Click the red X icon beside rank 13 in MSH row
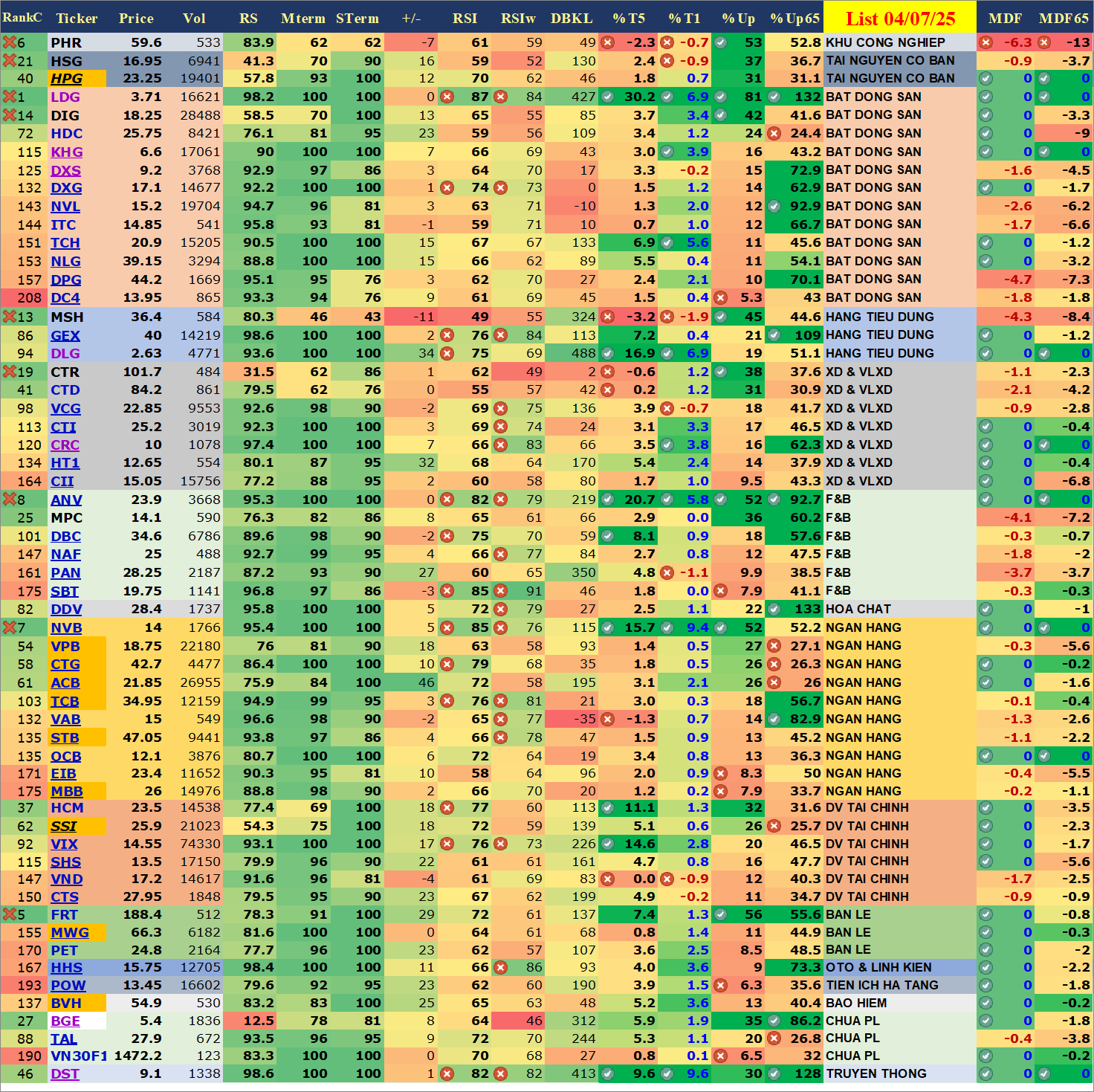The width and height of the screenshot is (1094, 1092). click(x=9, y=317)
